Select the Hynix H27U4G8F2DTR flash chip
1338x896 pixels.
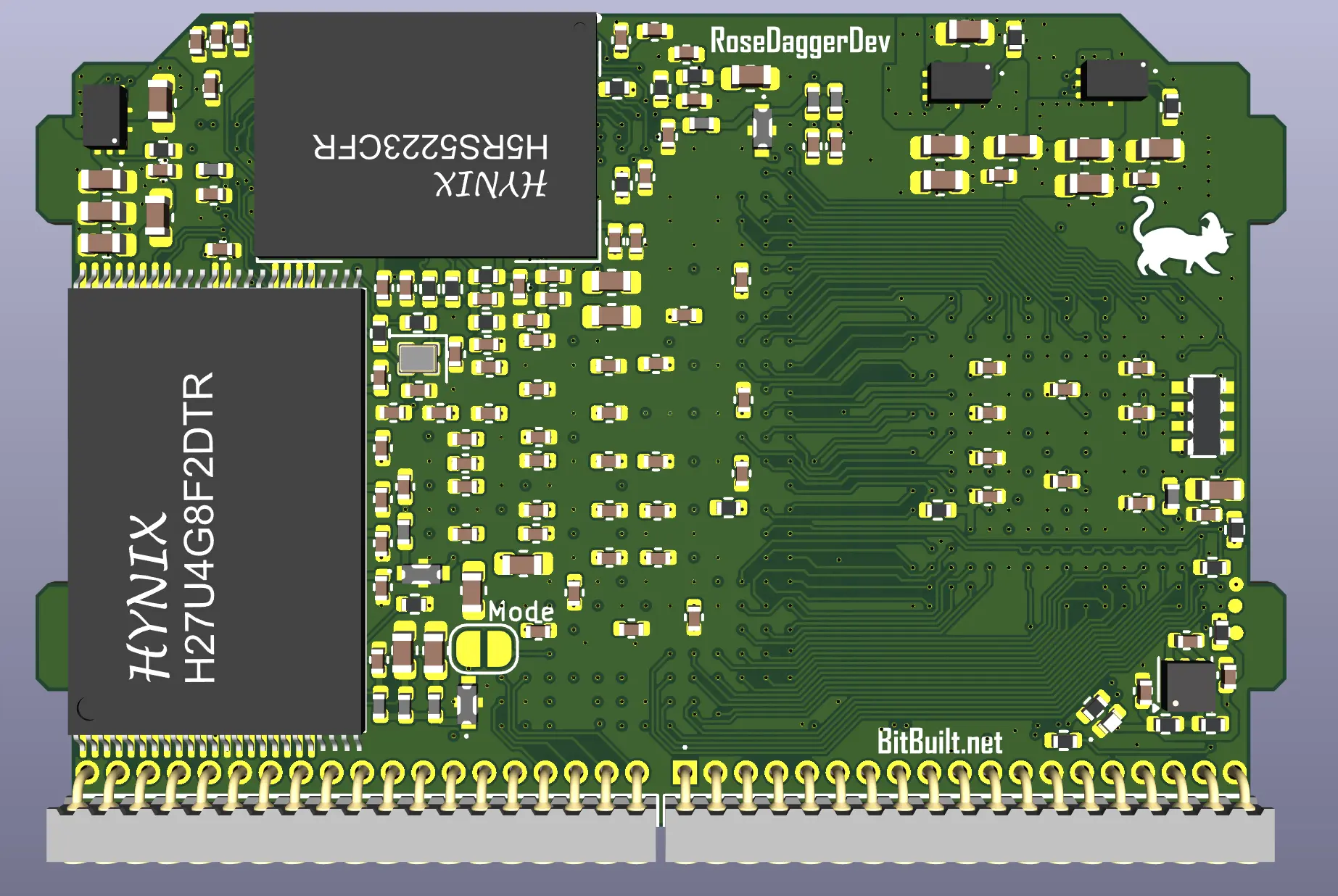[x=216, y=510]
